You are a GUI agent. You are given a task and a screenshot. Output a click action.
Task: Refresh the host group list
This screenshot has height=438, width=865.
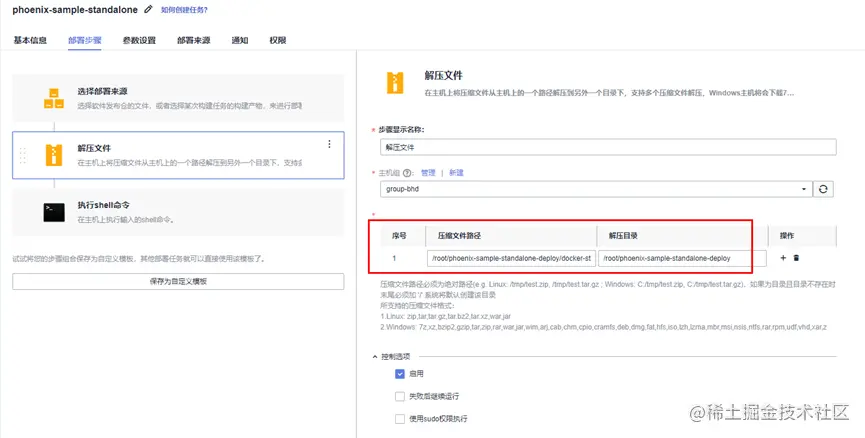coord(823,189)
